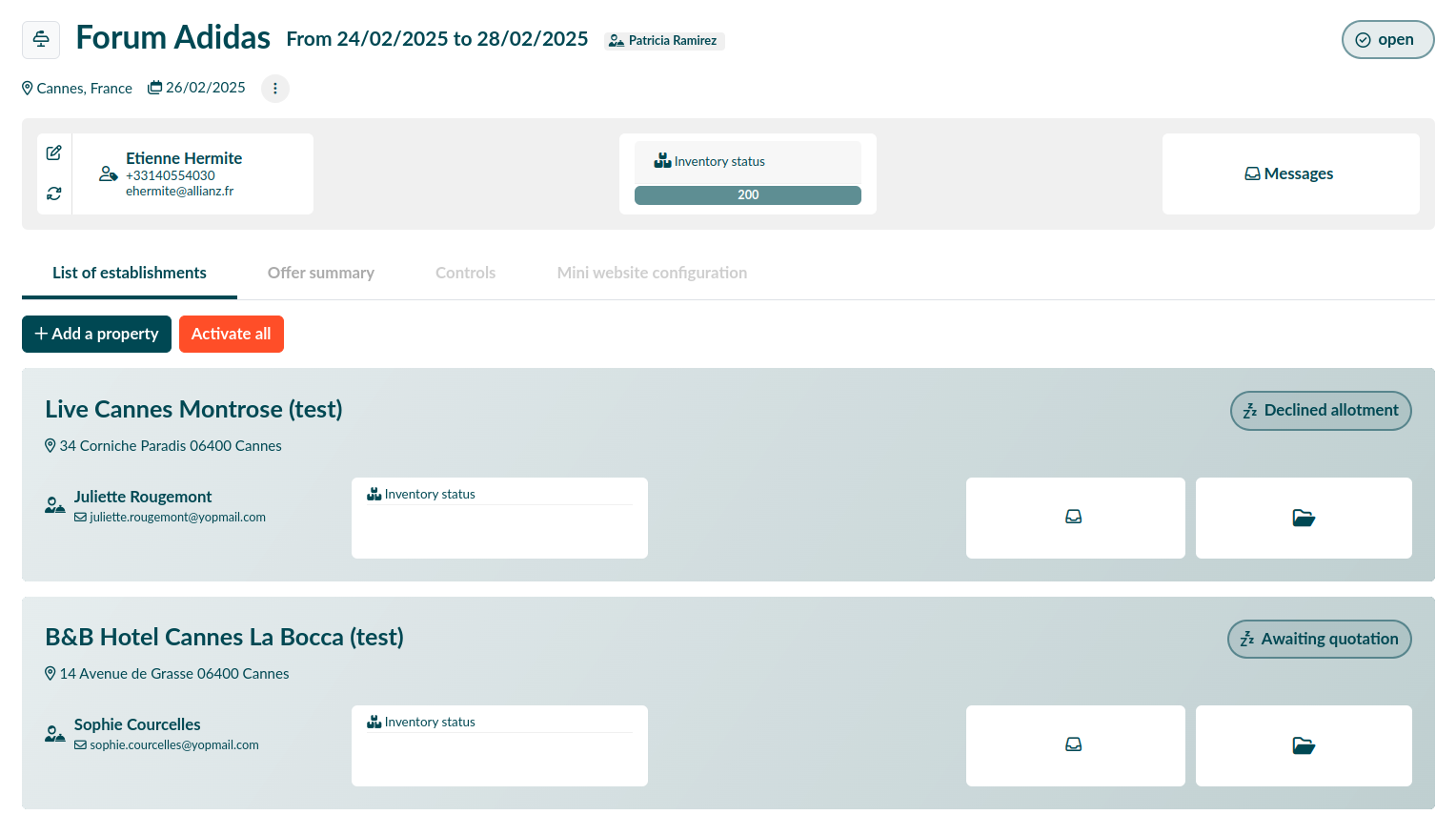This screenshot has height=815, width=1456.
Task: Click the Juliette Rougemont name
Action: tap(143, 497)
